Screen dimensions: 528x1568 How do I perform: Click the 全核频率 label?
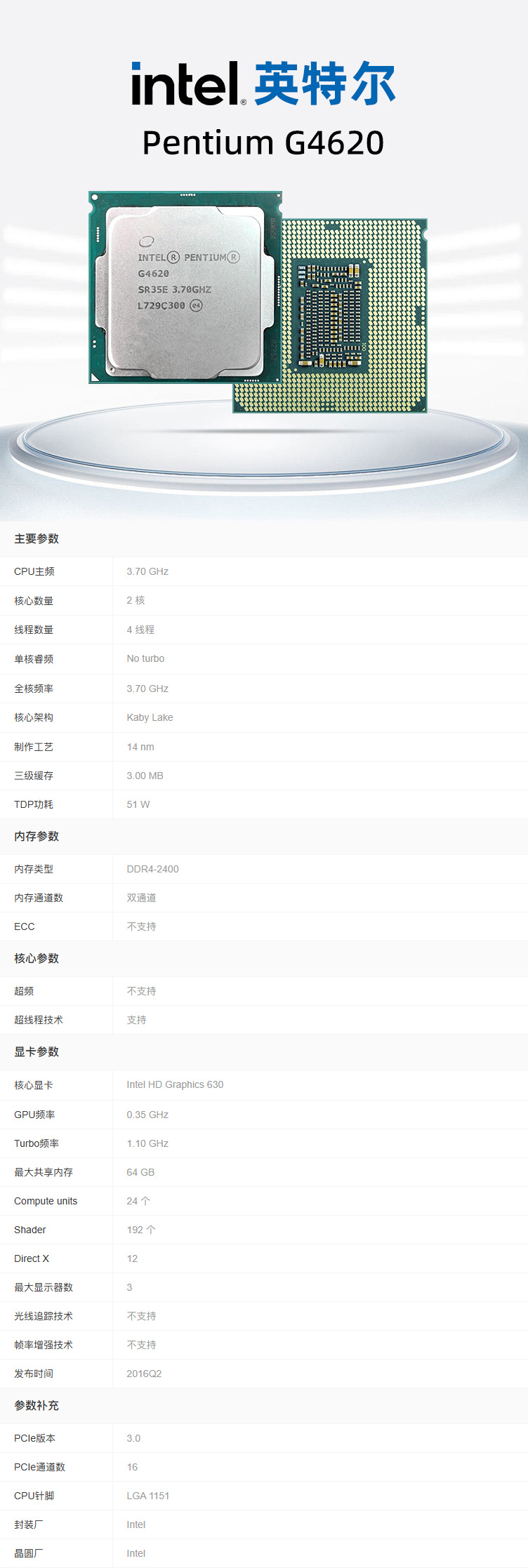pyautogui.click(x=34, y=689)
